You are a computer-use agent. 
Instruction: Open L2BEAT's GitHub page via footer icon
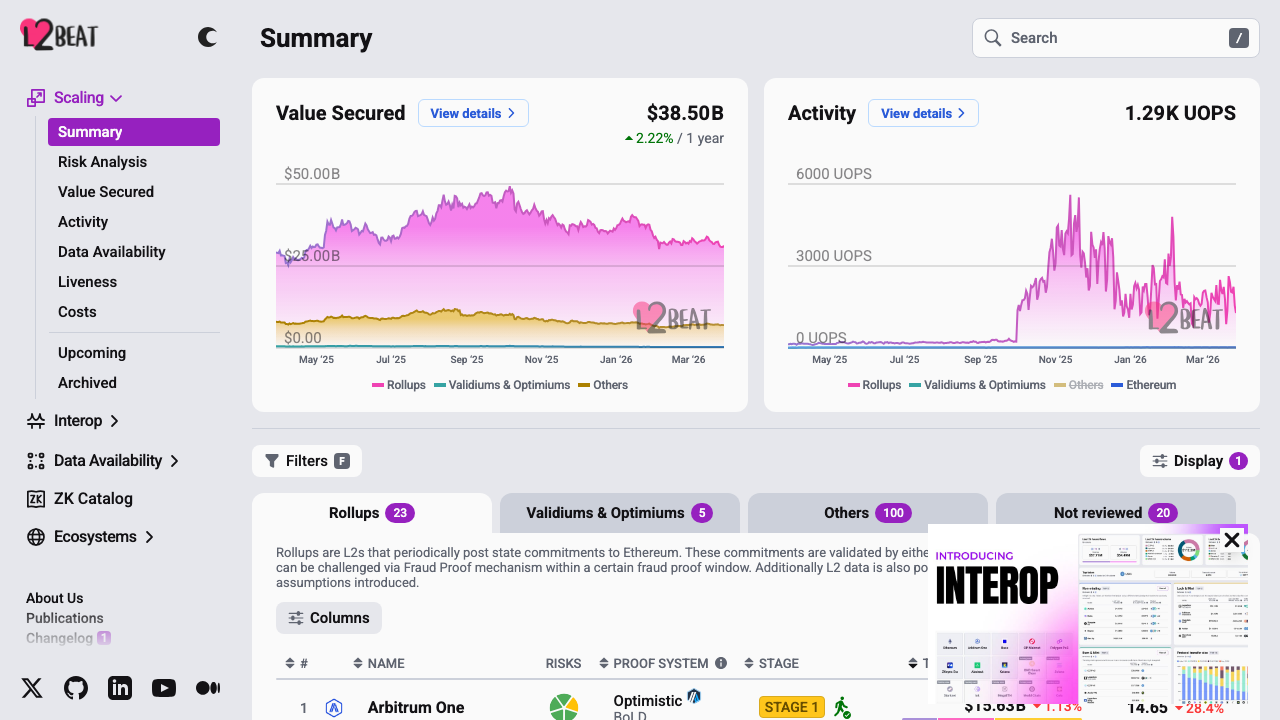tap(76, 687)
